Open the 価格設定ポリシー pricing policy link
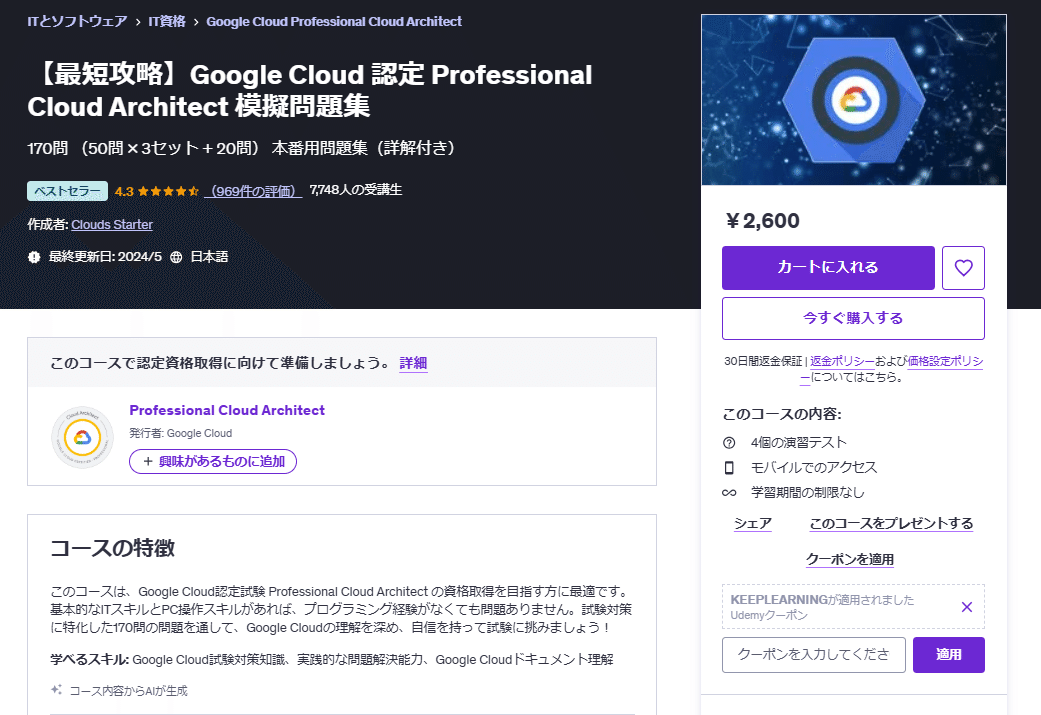The image size is (1041, 715). coord(945,361)
